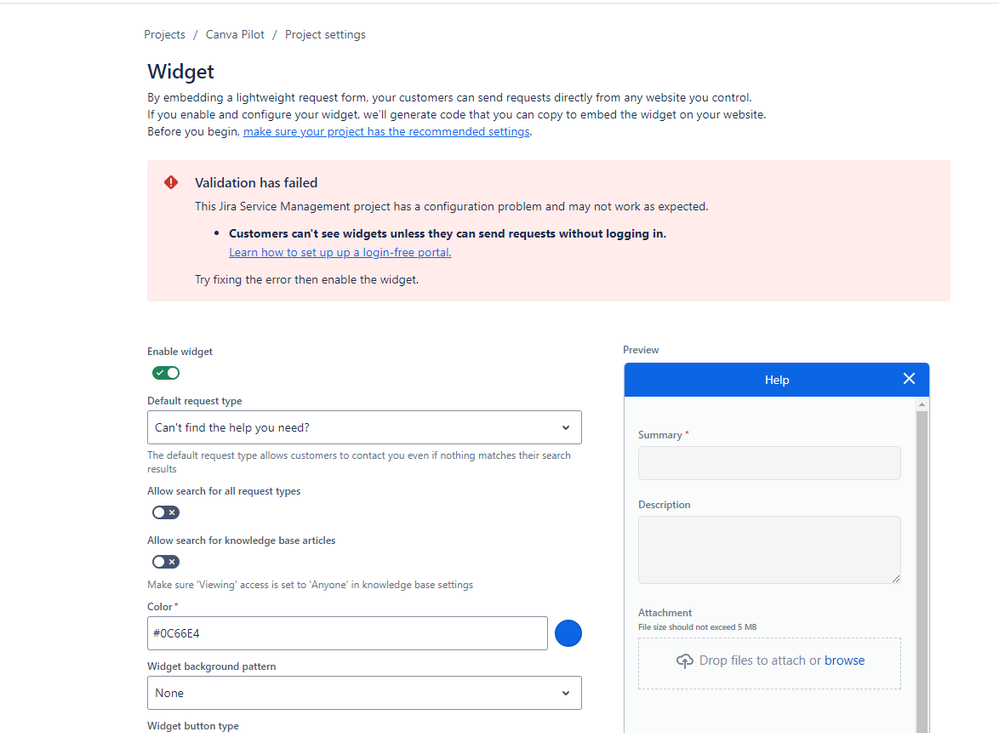This screenshot has width=999, height=733.
Task: Click the cloud upload icon in the attachment area
Action: [685, 661]
